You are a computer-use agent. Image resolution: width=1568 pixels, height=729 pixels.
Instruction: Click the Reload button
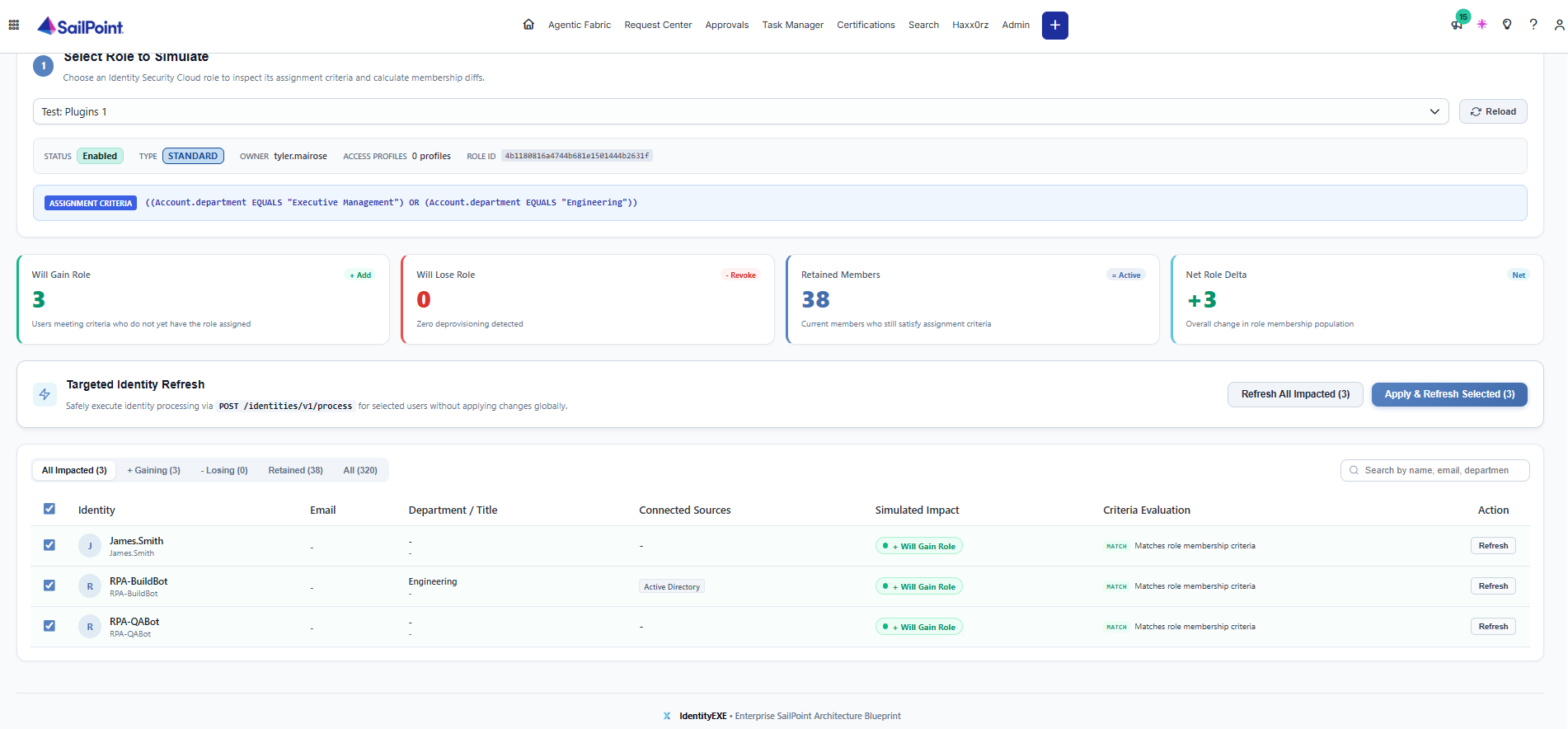pyautogui.click(x=1493, y=111)
